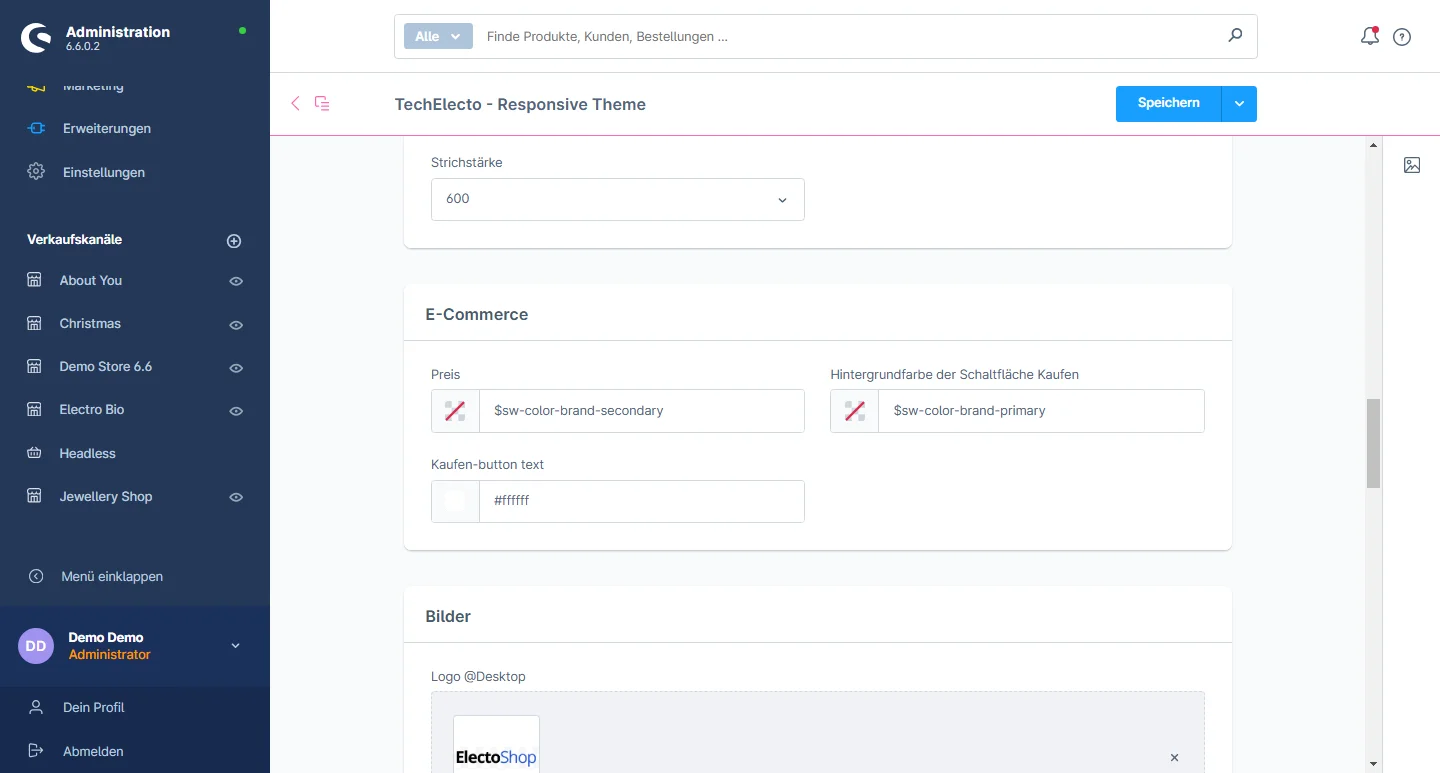The width and height of the screenshot is (1440, 773).
Task: Open the Alle search filter dropdown
Action: (437, 36)
